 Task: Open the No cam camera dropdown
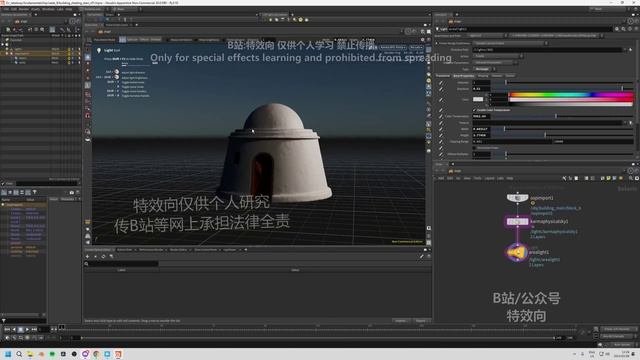416,48
